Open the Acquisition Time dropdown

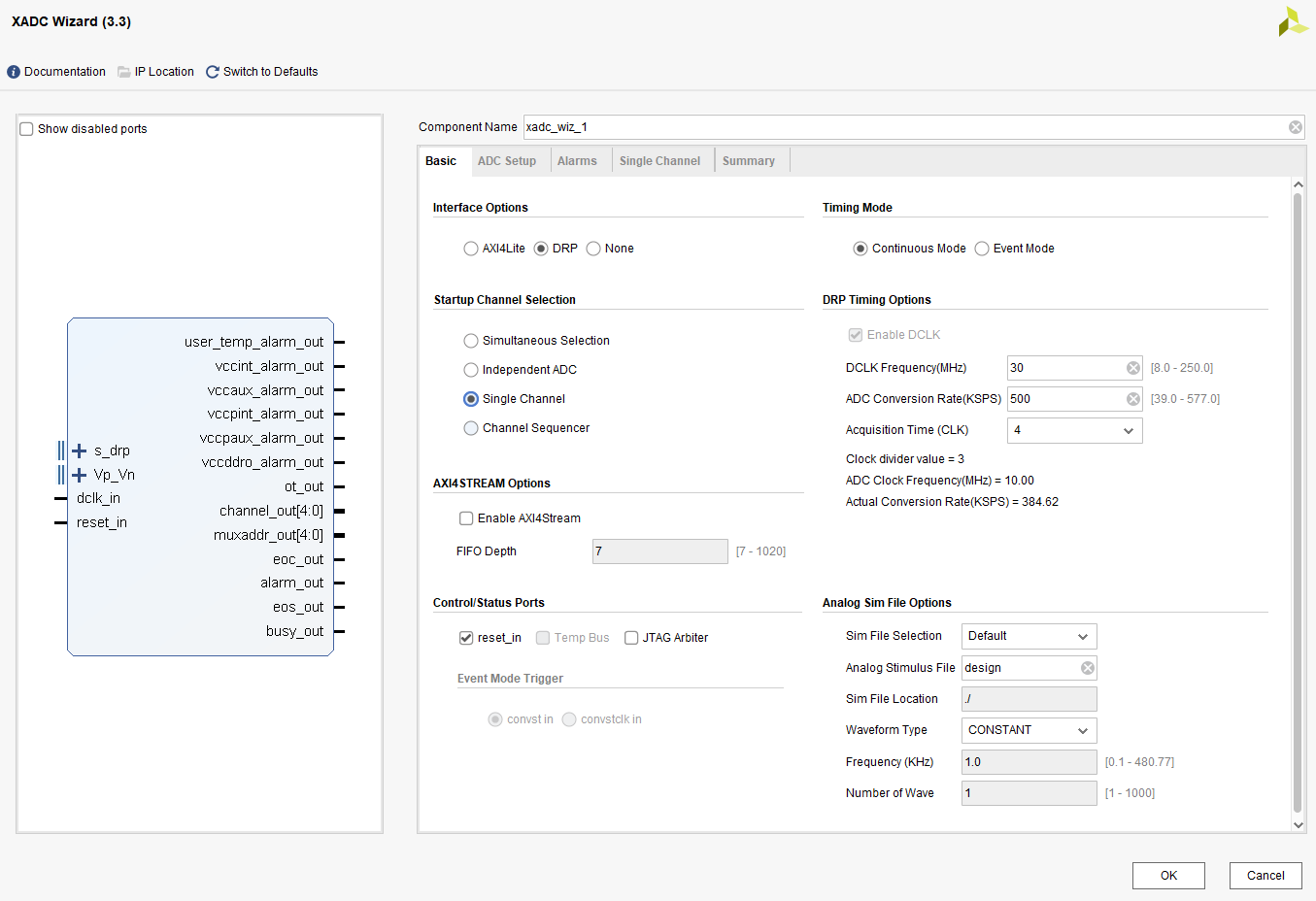tap(1074, 430)
